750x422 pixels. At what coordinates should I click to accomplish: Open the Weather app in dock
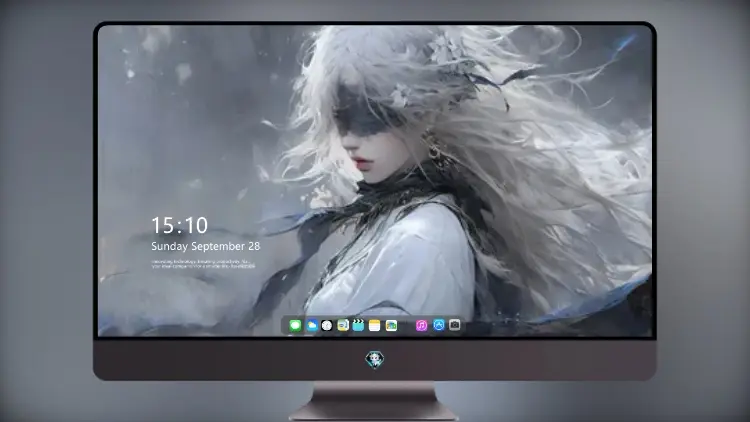pos(311,325)
